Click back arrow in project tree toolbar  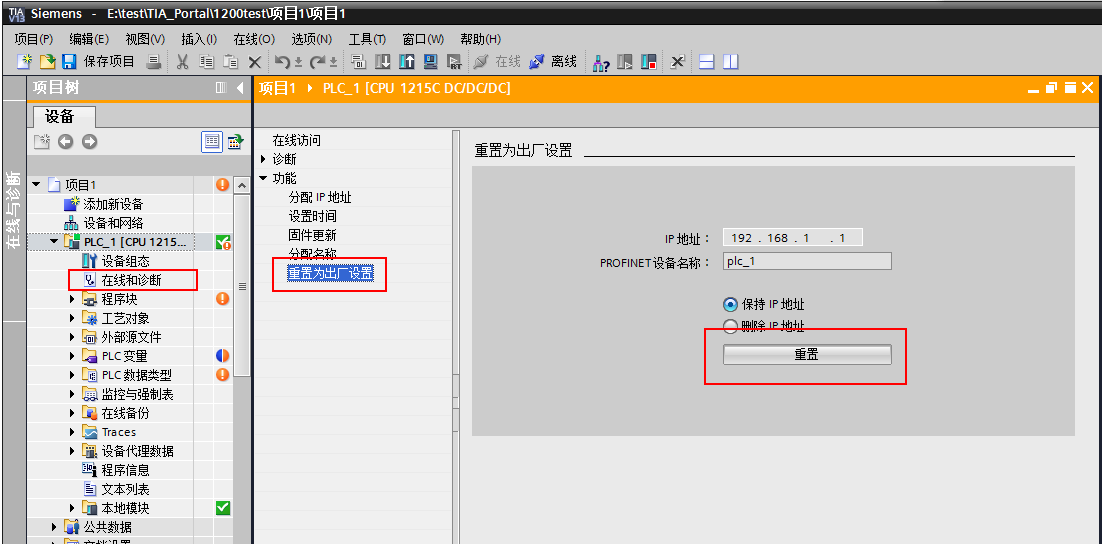tap(65, 142)
